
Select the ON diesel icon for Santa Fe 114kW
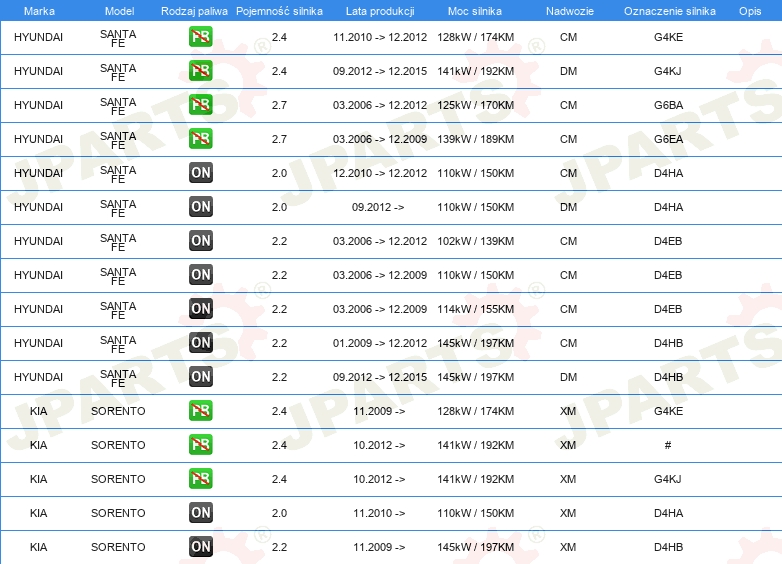(x=201, y=309)
